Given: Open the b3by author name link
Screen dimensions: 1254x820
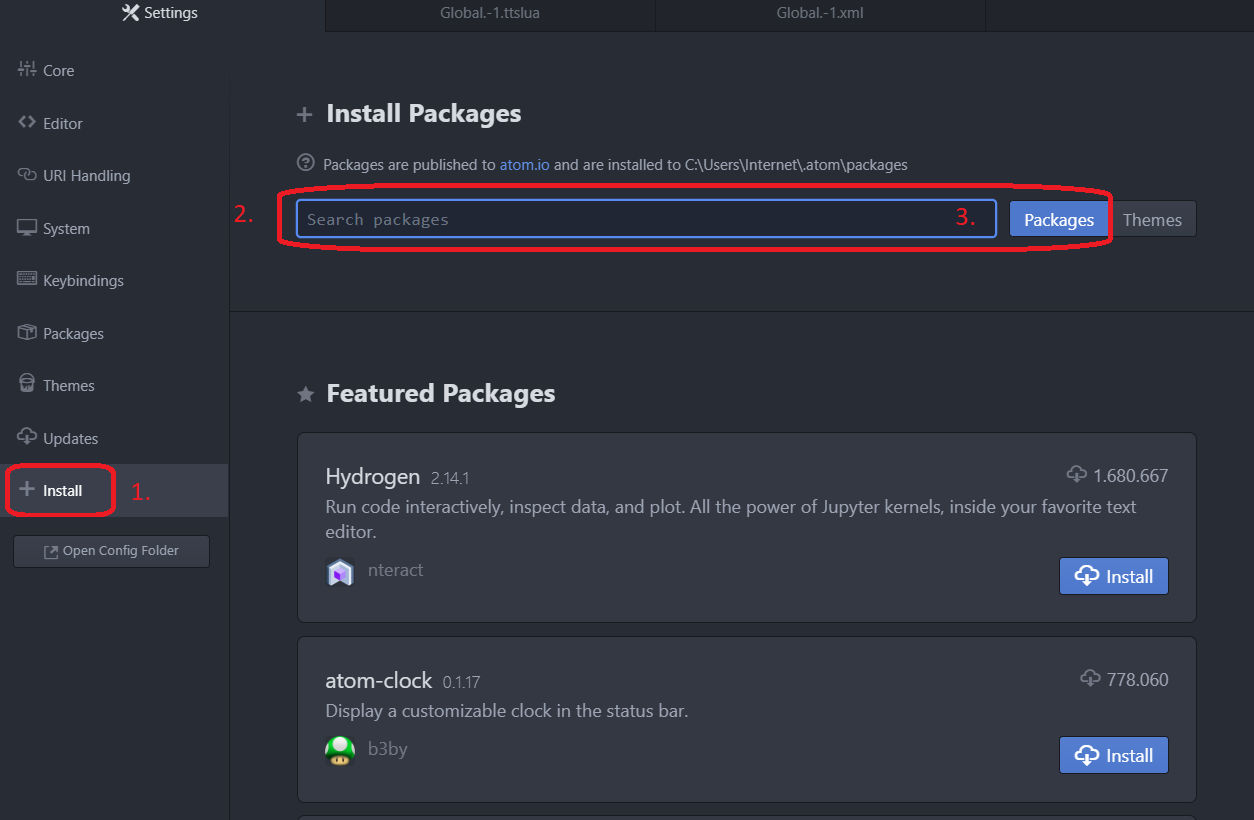Looking at the screenshot, I should (x=388, y=749).
